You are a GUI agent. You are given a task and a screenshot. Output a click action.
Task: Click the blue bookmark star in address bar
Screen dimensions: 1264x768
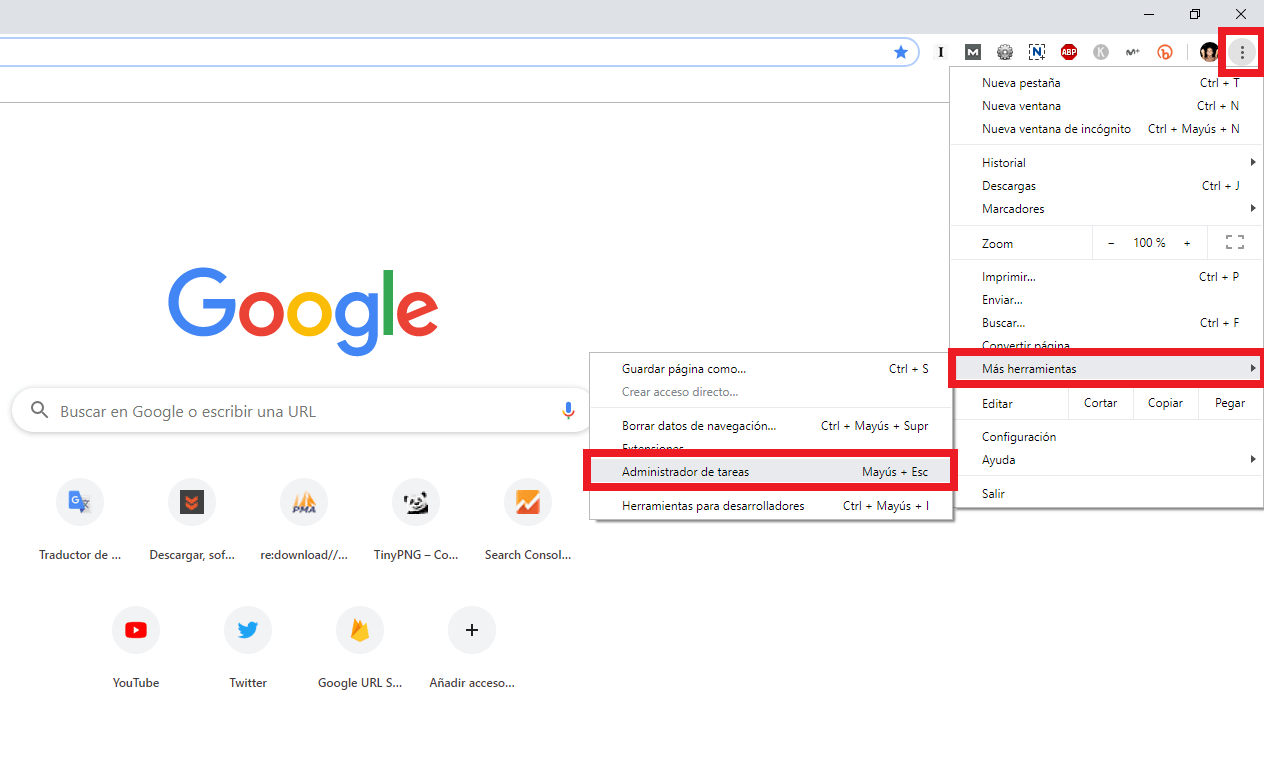[901, 52]
